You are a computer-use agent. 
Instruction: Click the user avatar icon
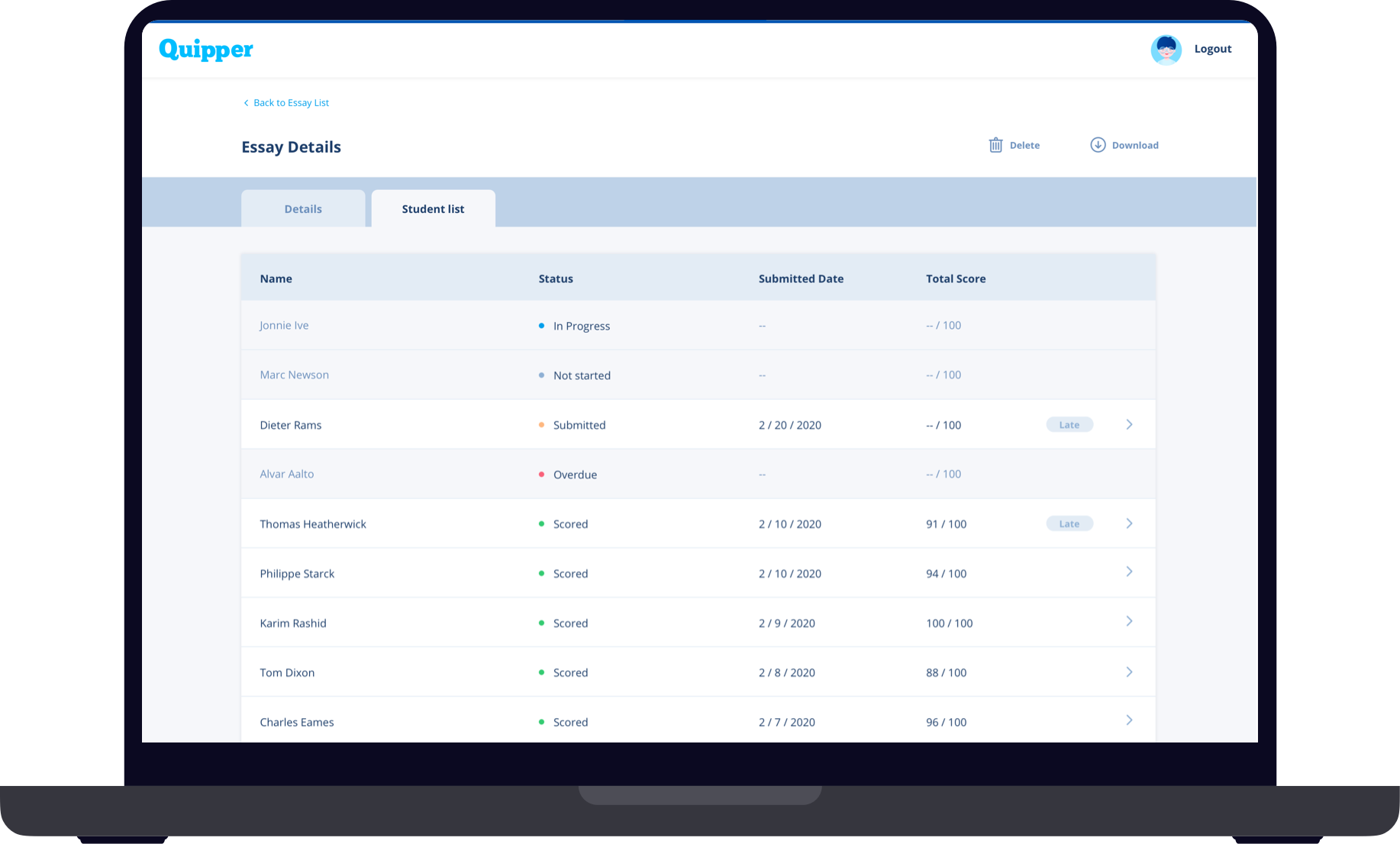pyautogui.click(x=1166, y=50)
